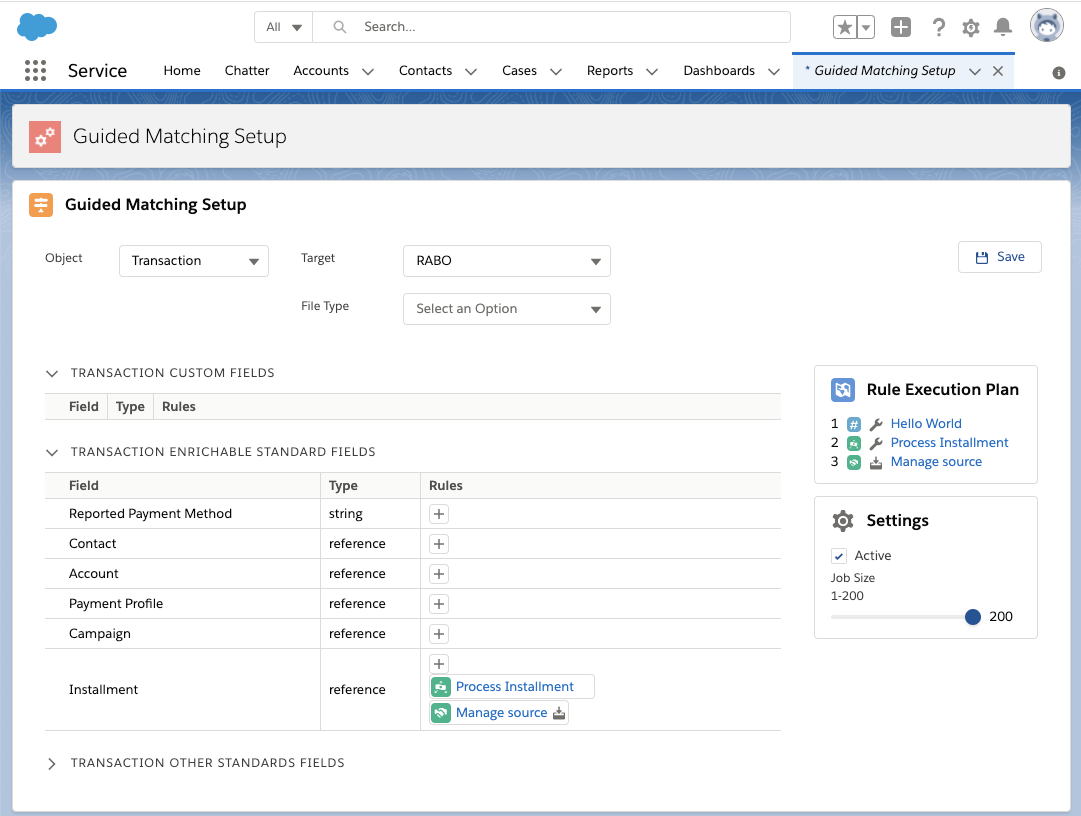Add a rule to the Contact field
This screenshot has width=1081, height=816.
[x=438, y=543]
